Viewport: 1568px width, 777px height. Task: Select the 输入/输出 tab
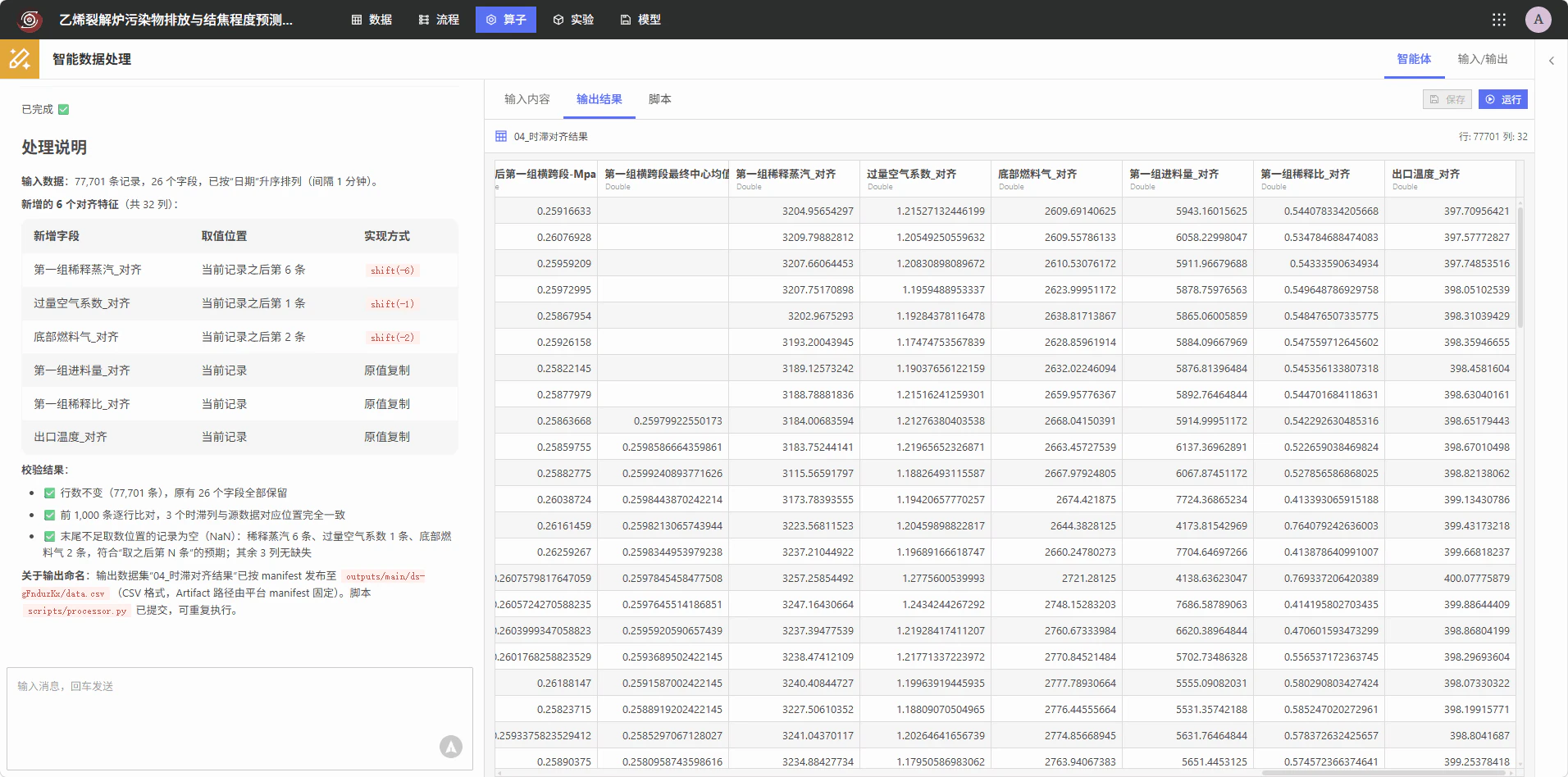point(1483,59)
